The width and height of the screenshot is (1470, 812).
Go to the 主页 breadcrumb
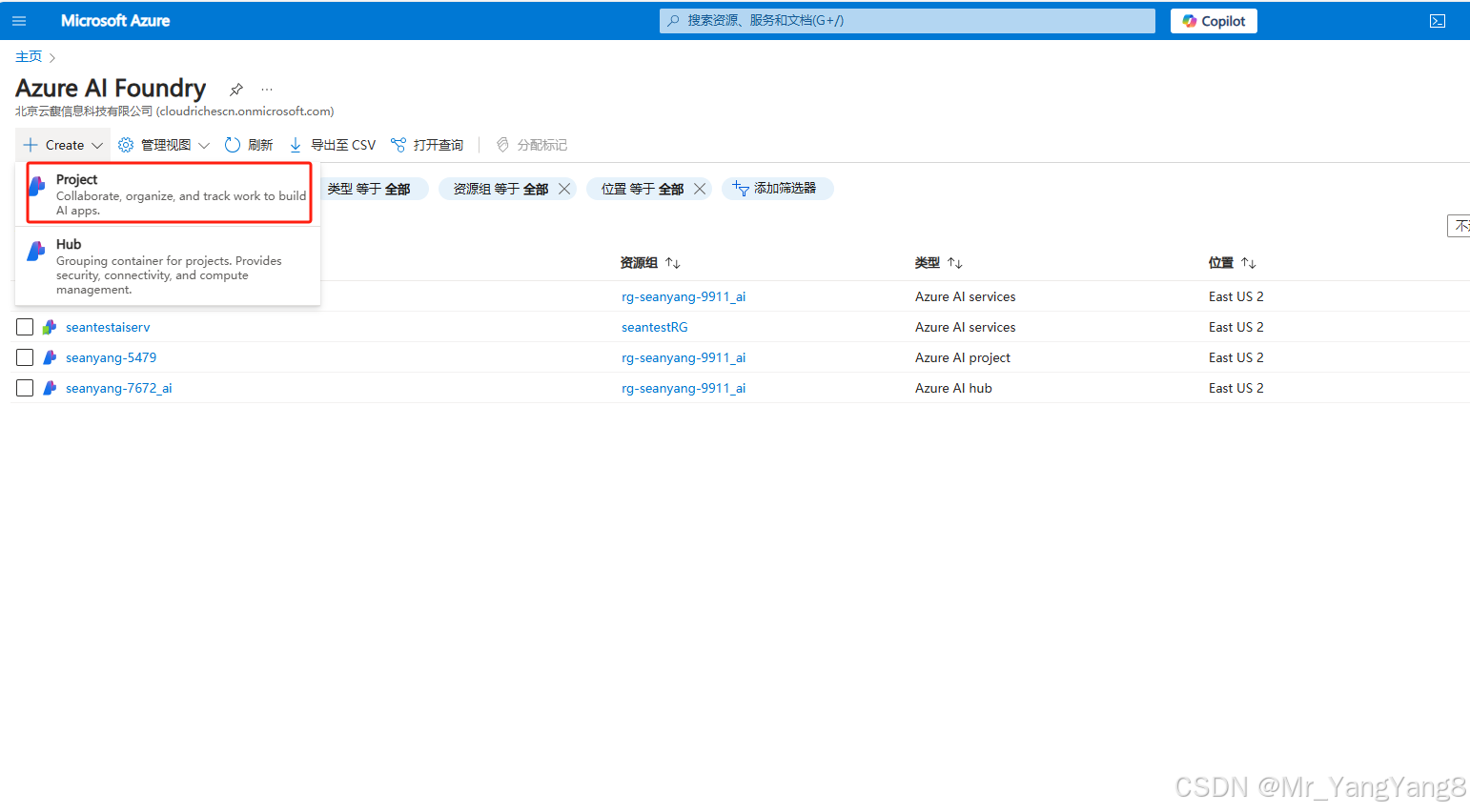29,56
